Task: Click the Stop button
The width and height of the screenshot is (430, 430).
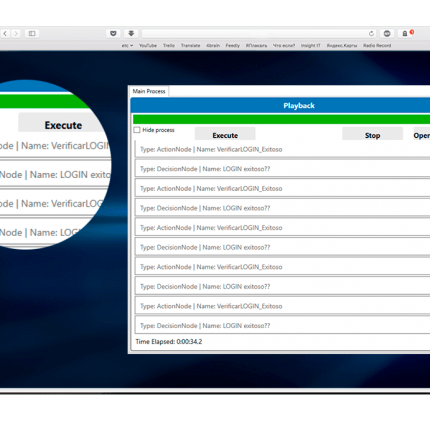Action: coord(372,135)
